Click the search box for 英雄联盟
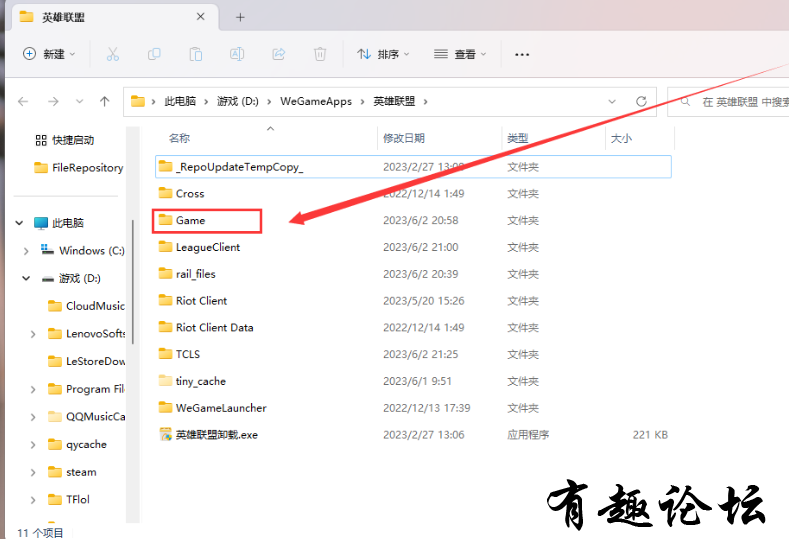The height and width of the screenshot is (539, 789). tap(730, 102)
